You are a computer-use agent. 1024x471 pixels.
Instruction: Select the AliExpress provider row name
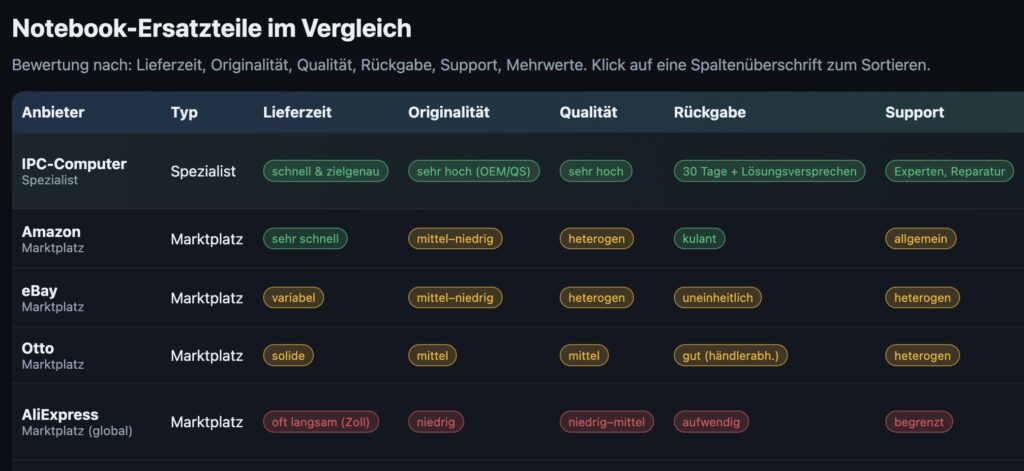click(x=60, y=415)
